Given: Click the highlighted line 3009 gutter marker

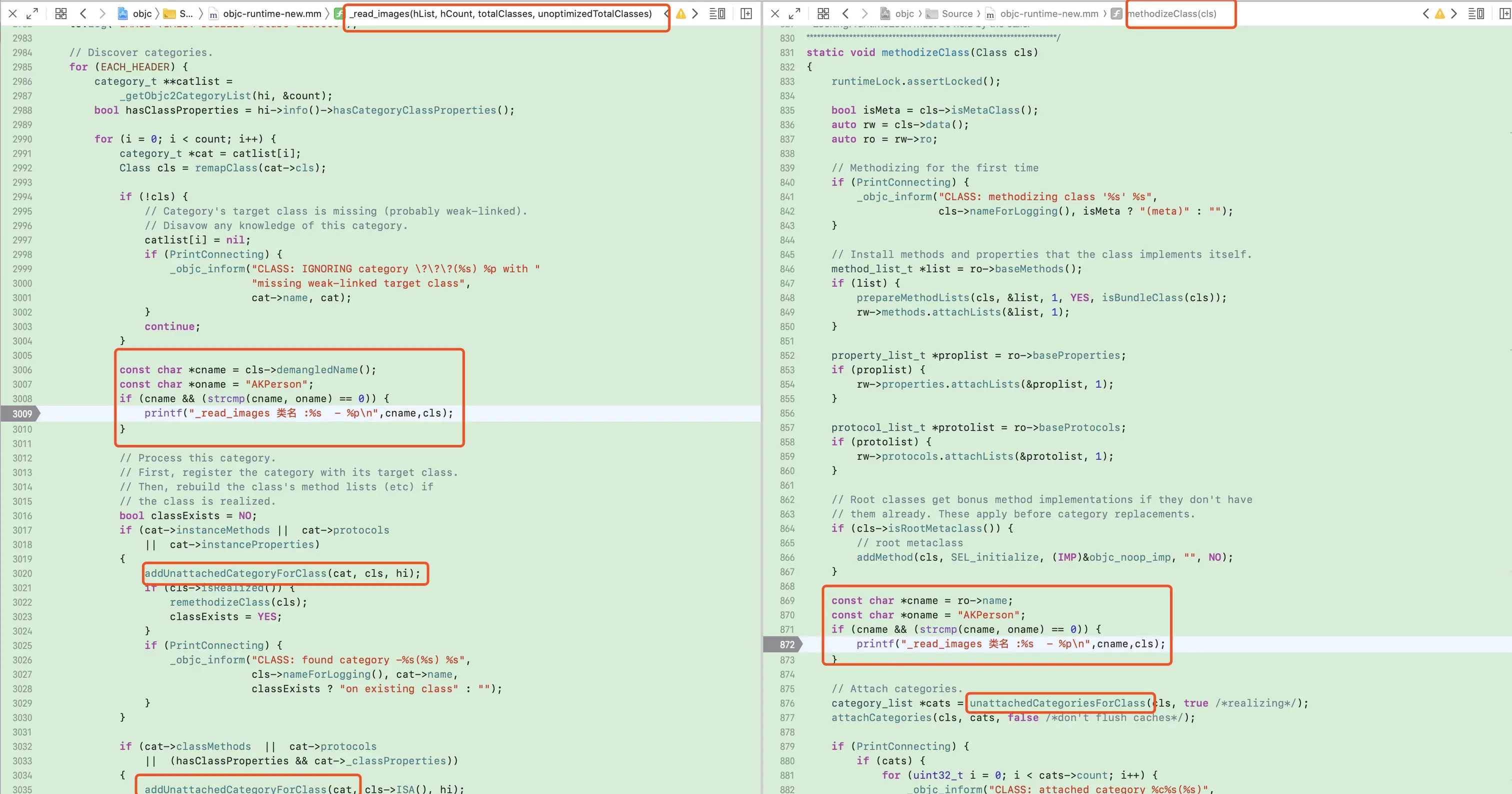Looking at the screenshot, I should [x=21, y=413].
